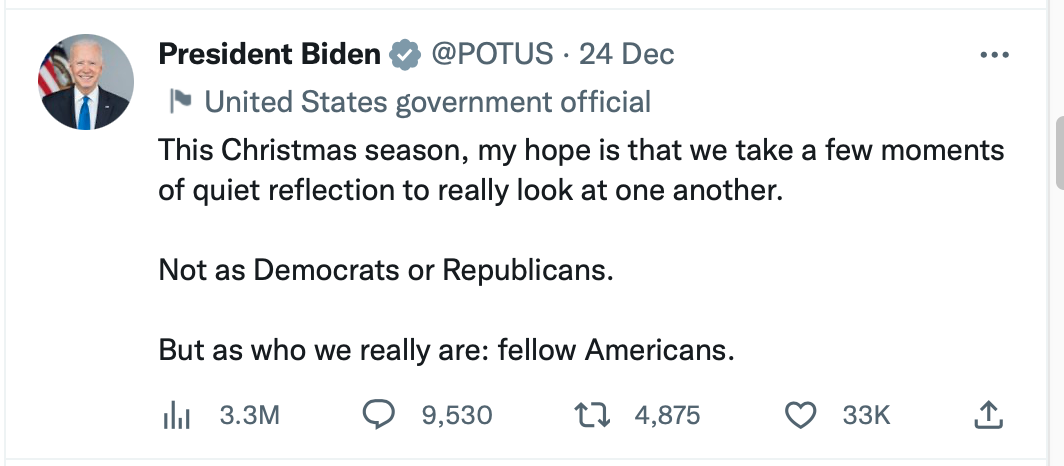Retweet using the arrows icon

click(x=597, y=414)
